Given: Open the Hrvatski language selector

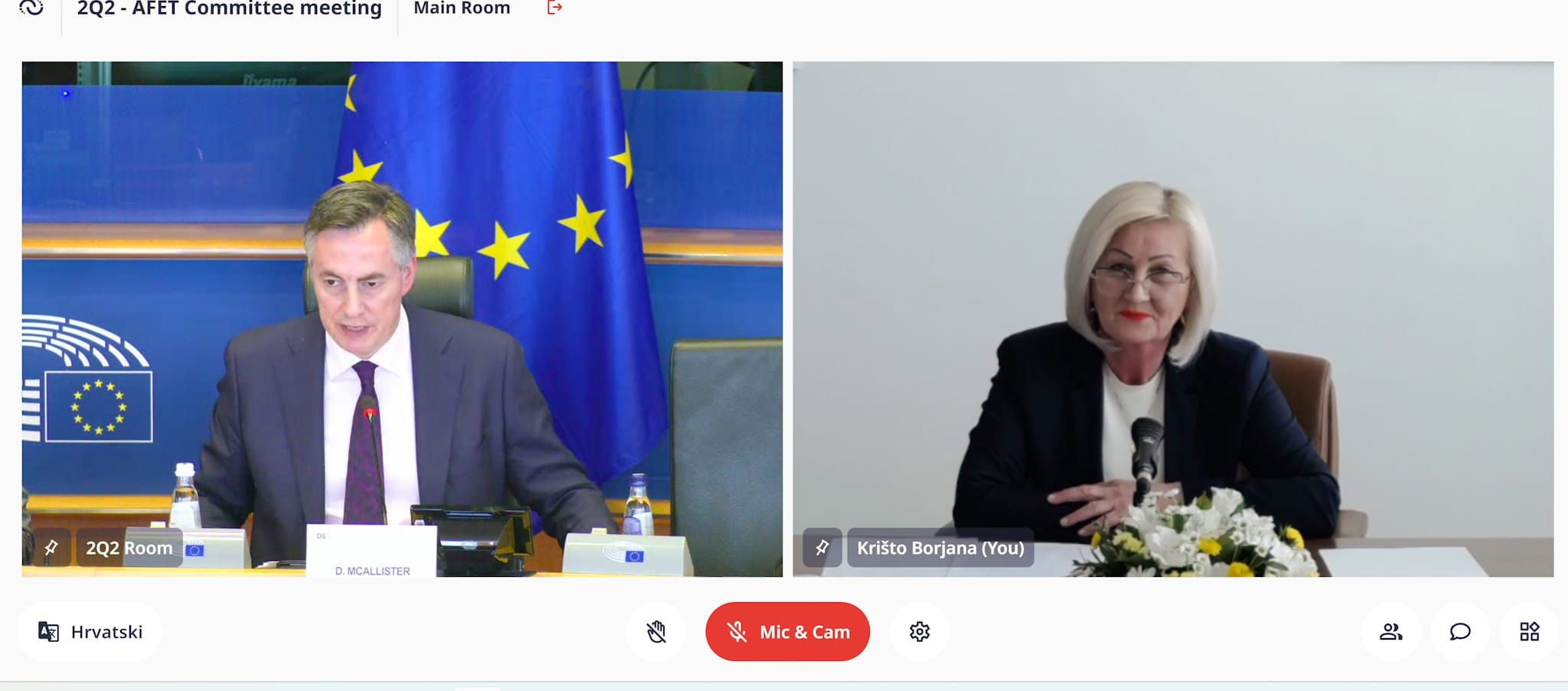Looking at the screenshot, I should pos(90,631).
